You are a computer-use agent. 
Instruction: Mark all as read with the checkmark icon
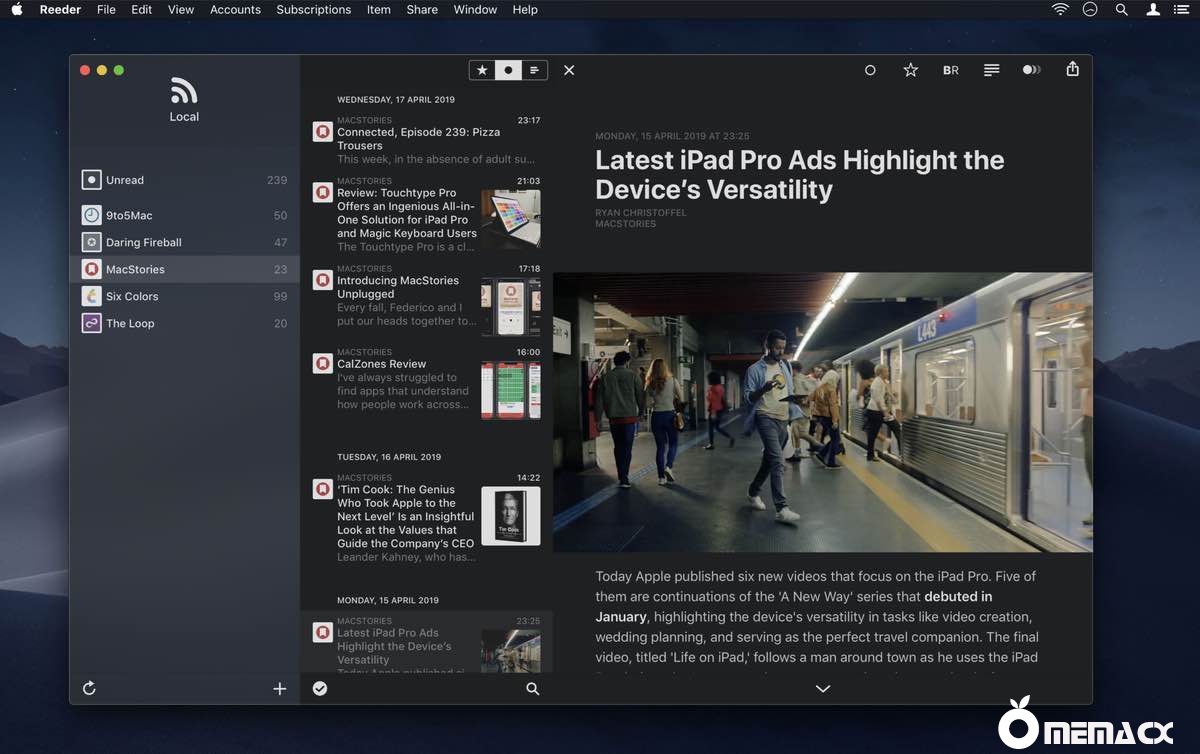click(x=320, y=688)
